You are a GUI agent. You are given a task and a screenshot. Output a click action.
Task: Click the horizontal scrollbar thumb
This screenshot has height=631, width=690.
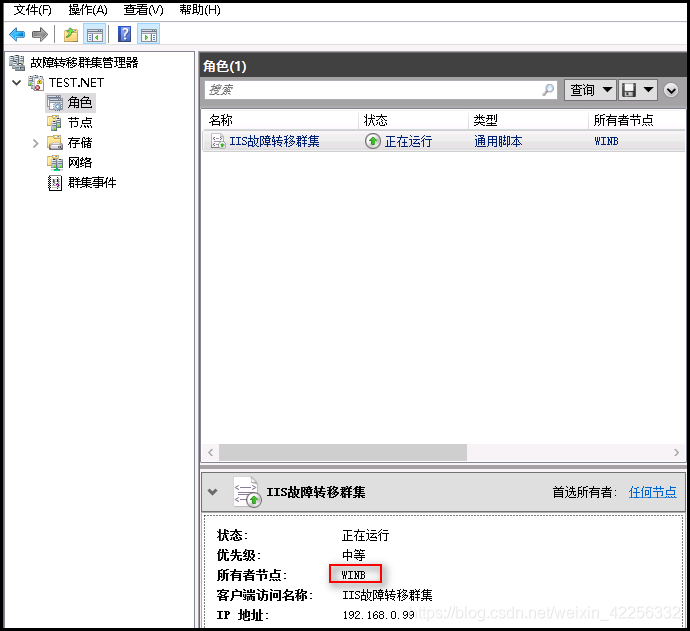343,452
